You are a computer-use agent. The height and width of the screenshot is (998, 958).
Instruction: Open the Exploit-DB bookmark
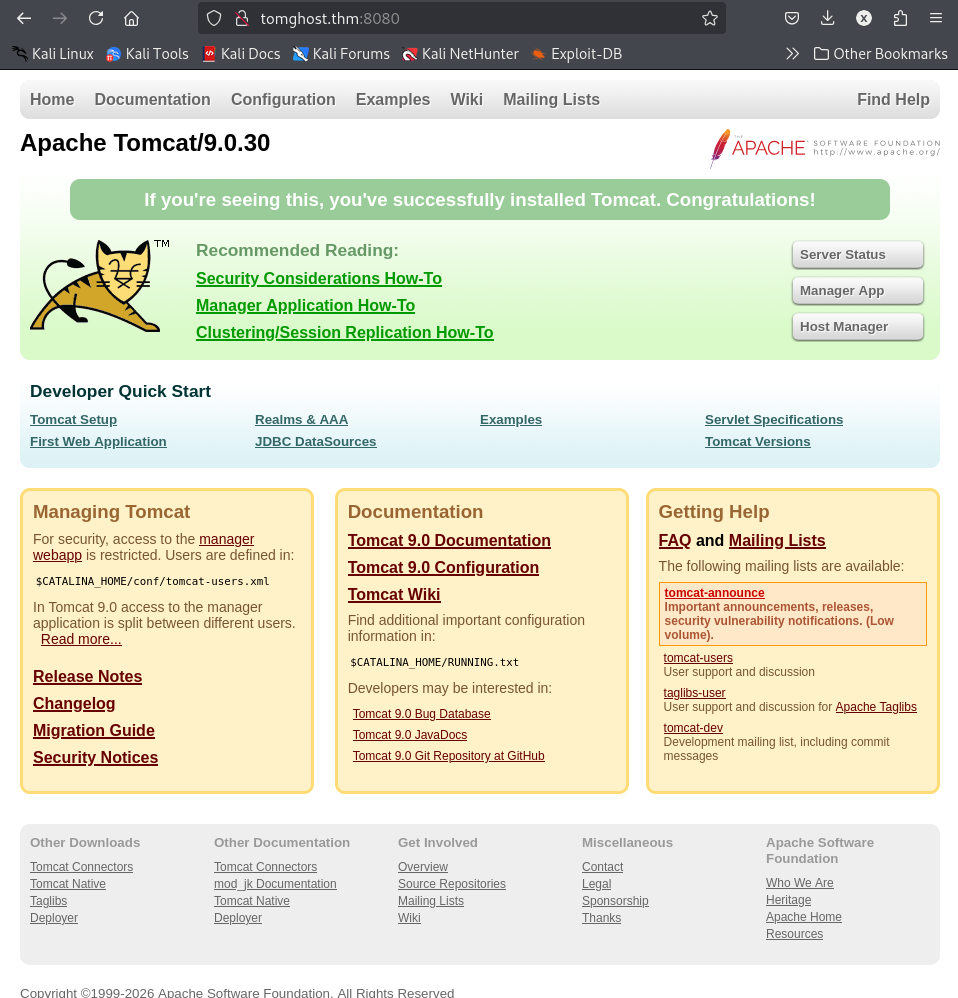tap(577, 54)
